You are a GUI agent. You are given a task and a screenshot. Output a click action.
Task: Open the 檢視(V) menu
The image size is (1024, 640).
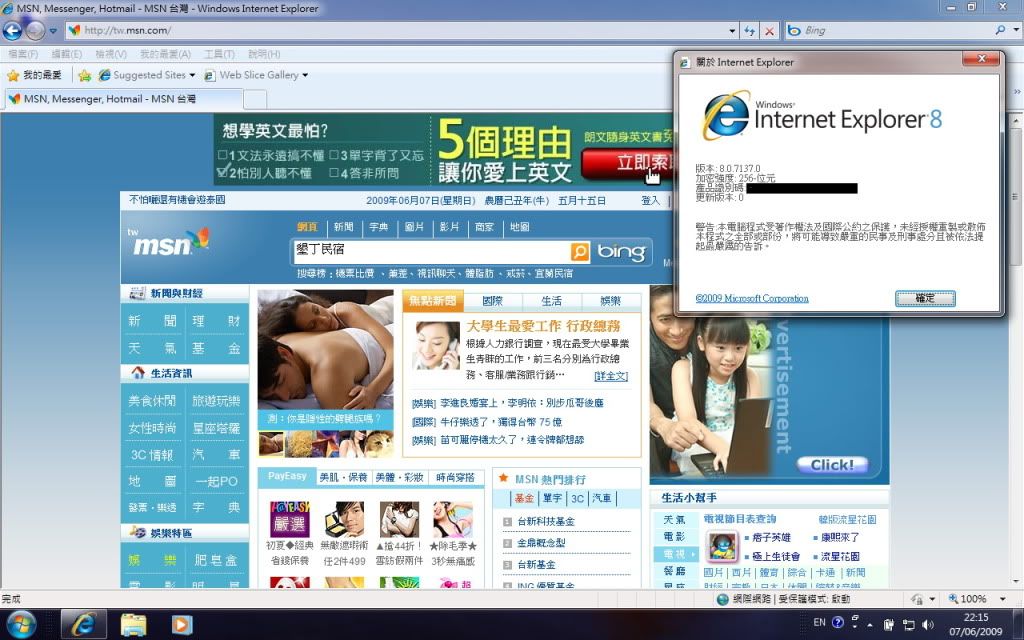pyautogui.click(x=110, y=54)
